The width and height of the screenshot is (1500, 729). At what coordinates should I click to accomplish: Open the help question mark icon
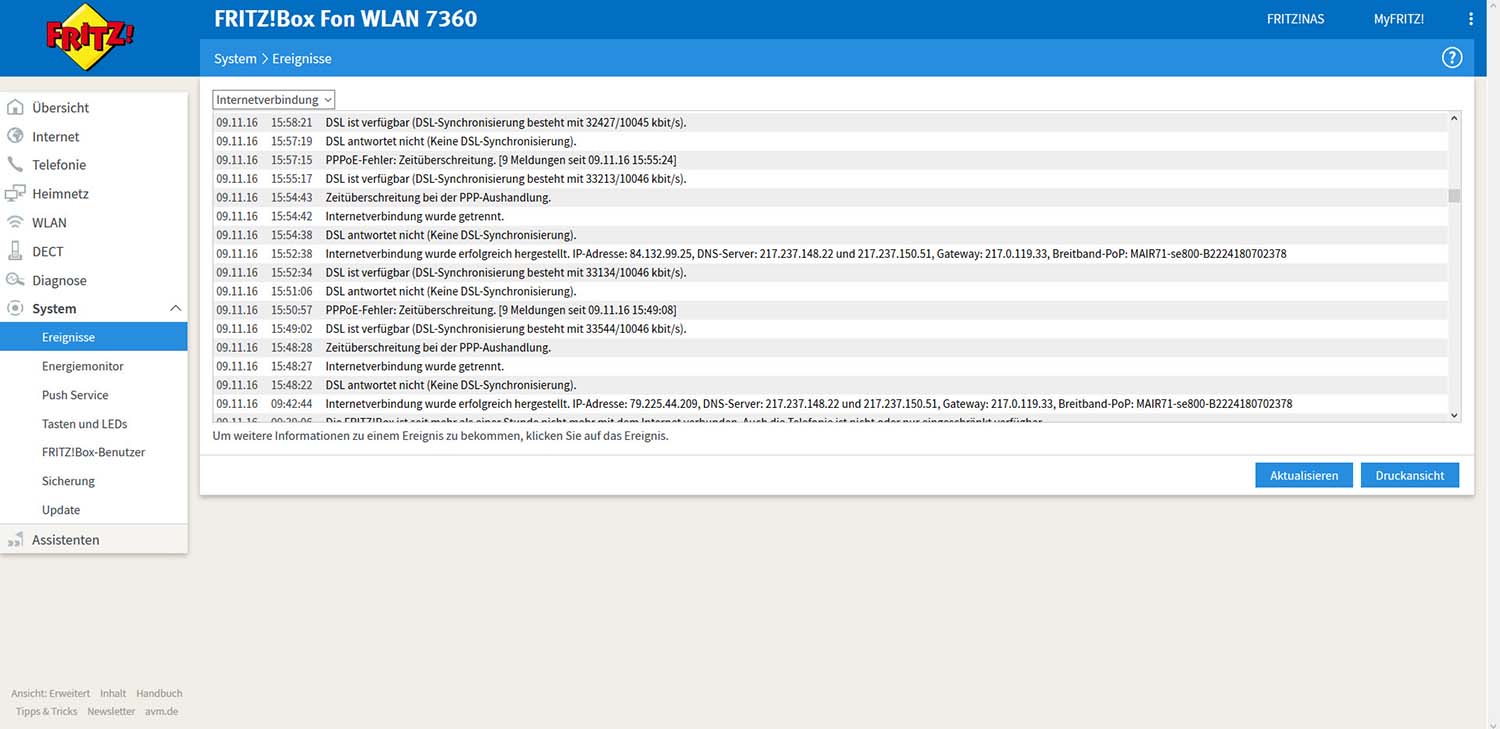(x=1451, y=58)
